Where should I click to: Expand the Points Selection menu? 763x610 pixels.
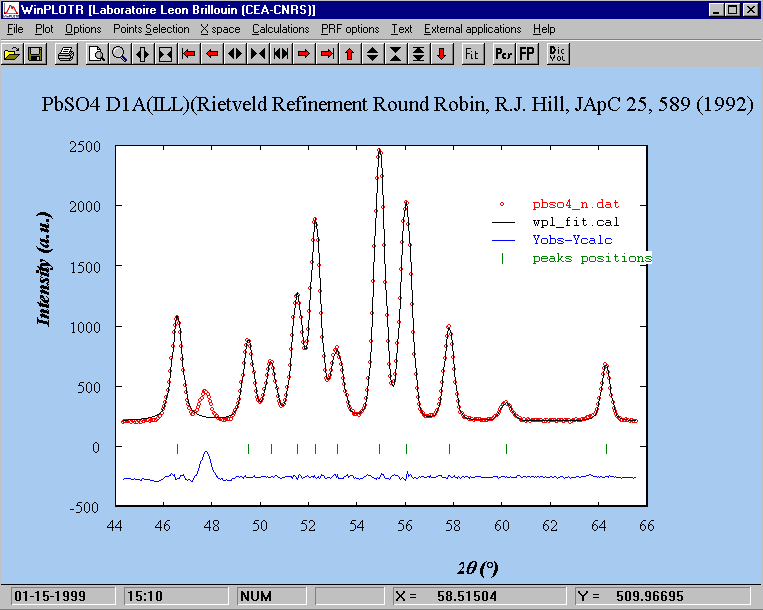pos(151,29)
